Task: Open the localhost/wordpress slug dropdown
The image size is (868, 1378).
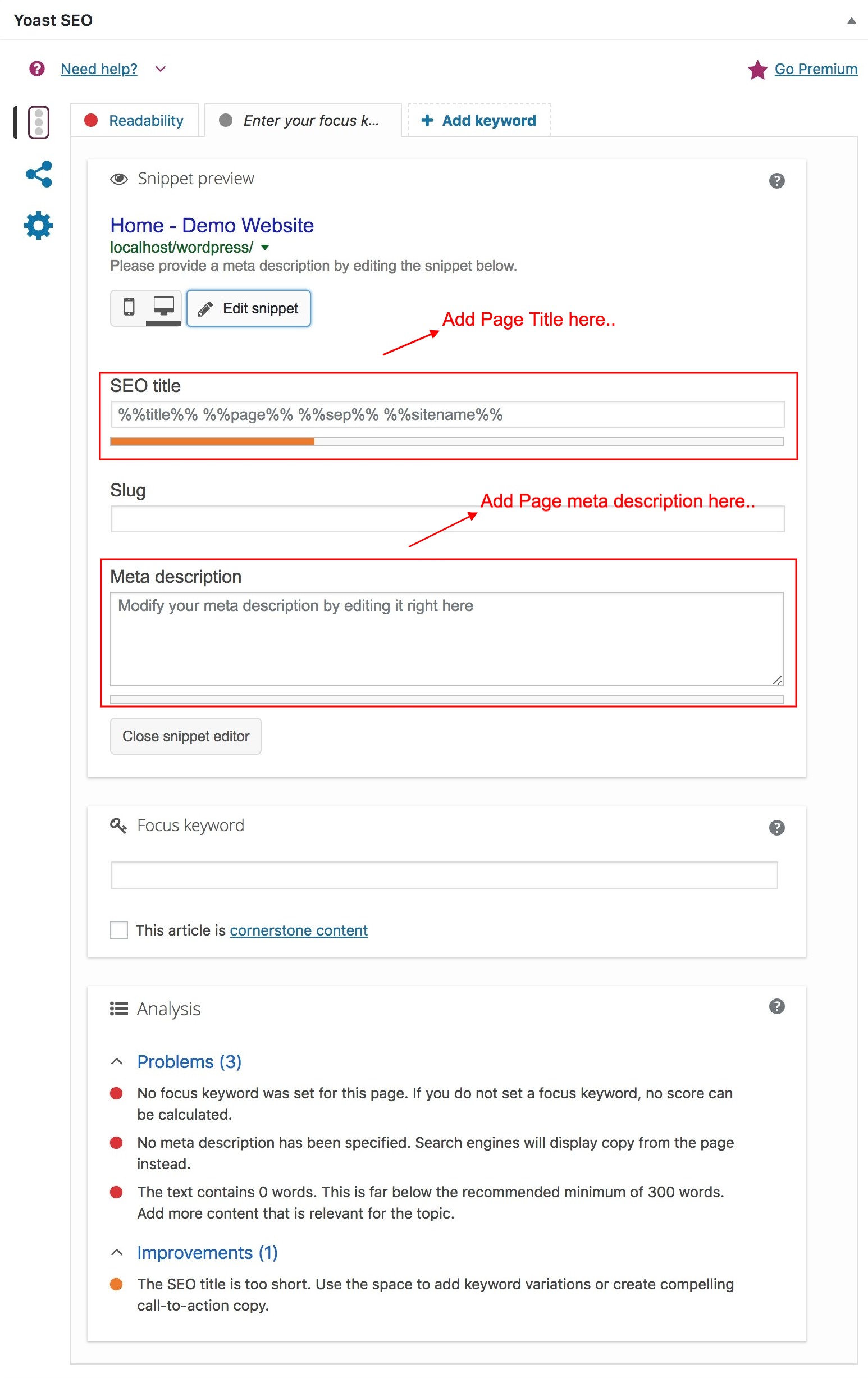Action: click(x=265, y=247)
